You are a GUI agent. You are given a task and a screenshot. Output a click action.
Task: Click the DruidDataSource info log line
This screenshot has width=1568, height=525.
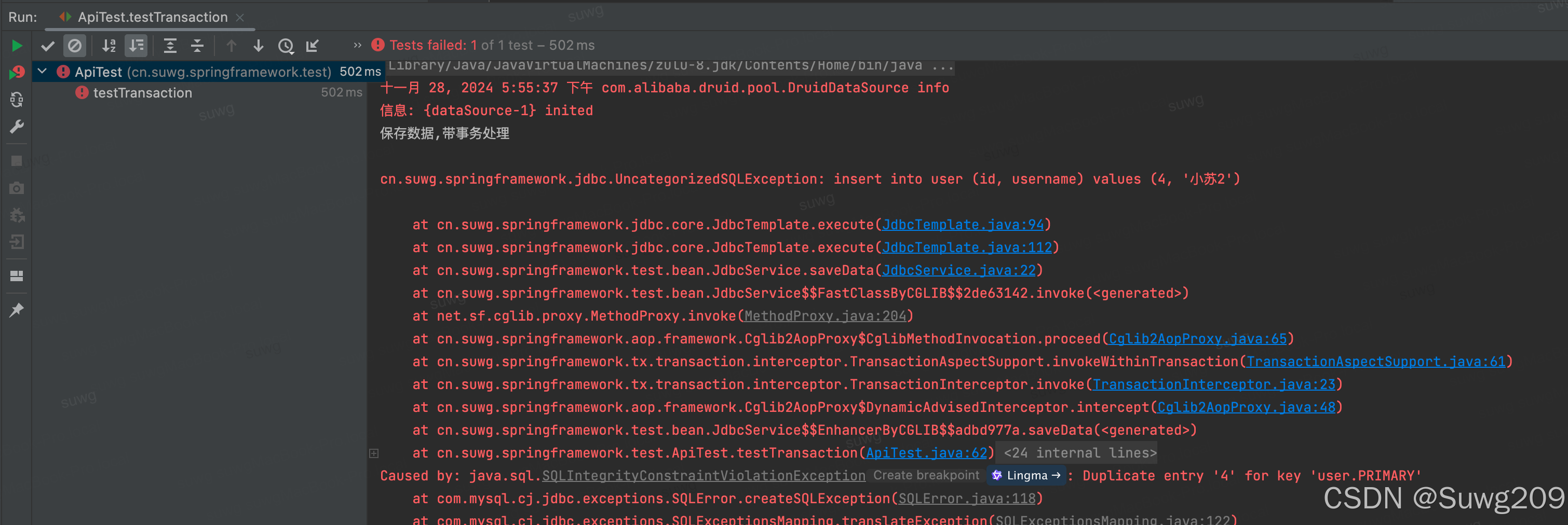pos(664,88)
